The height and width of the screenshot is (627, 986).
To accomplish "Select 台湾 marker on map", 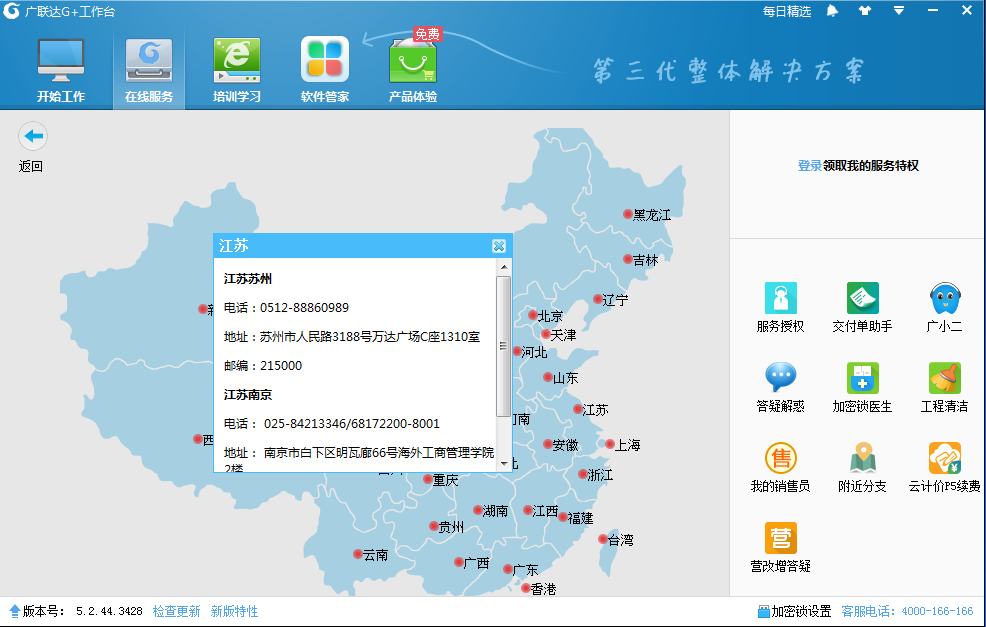I will pyautogui.click(x=602, y=539).
